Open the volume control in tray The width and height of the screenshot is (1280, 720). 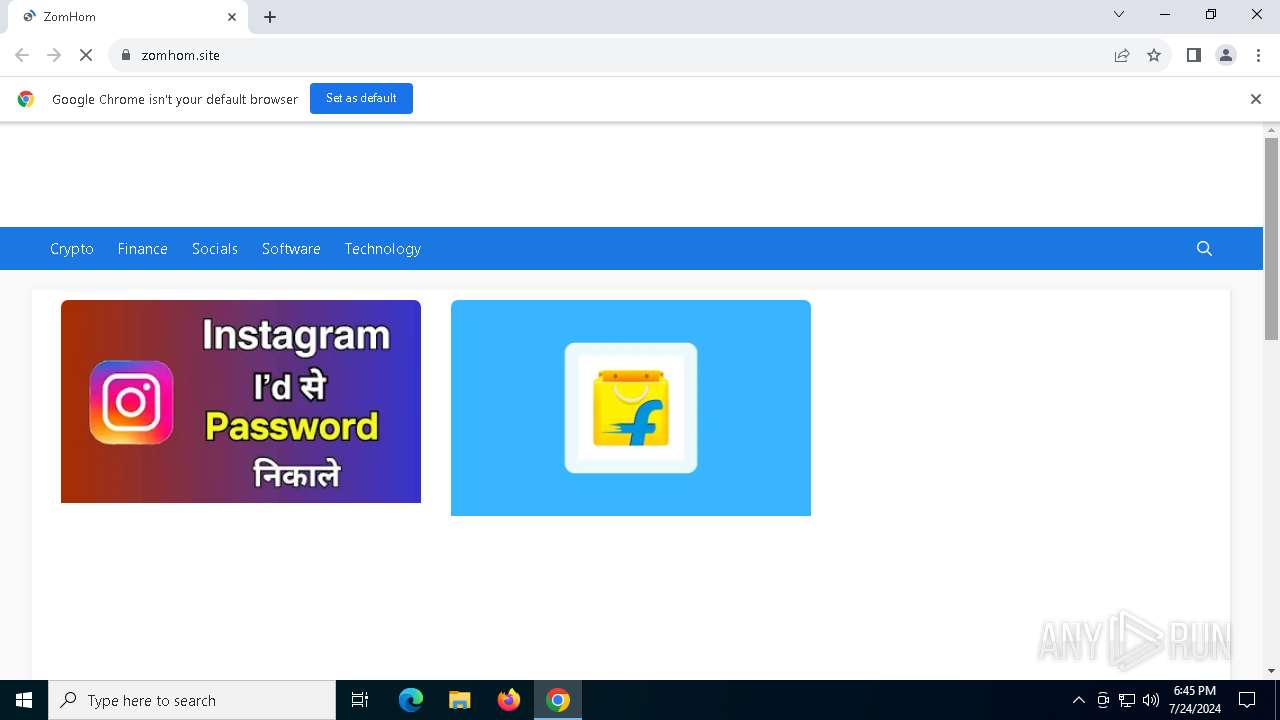[1151, 700]
